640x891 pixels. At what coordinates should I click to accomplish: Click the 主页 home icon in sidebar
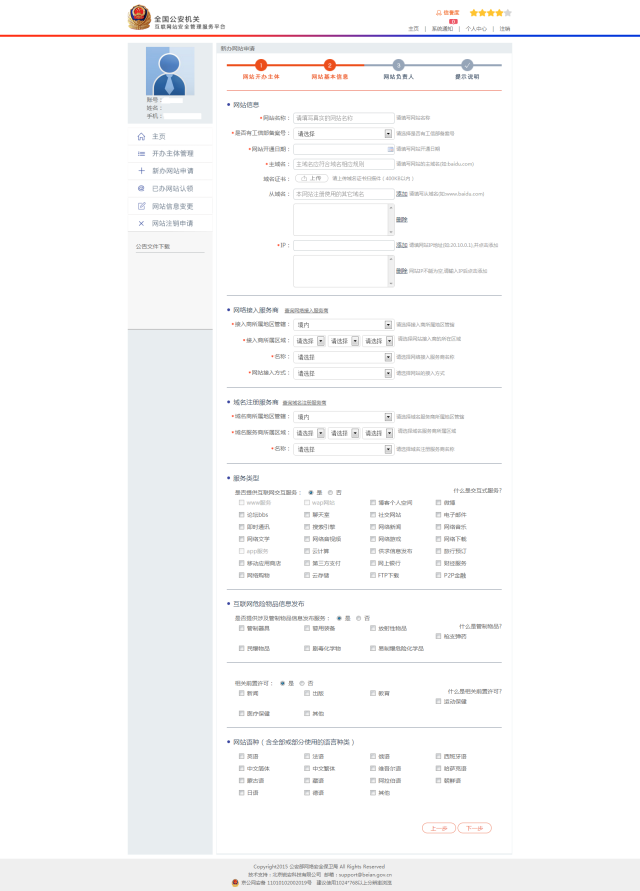click(141, 136)
